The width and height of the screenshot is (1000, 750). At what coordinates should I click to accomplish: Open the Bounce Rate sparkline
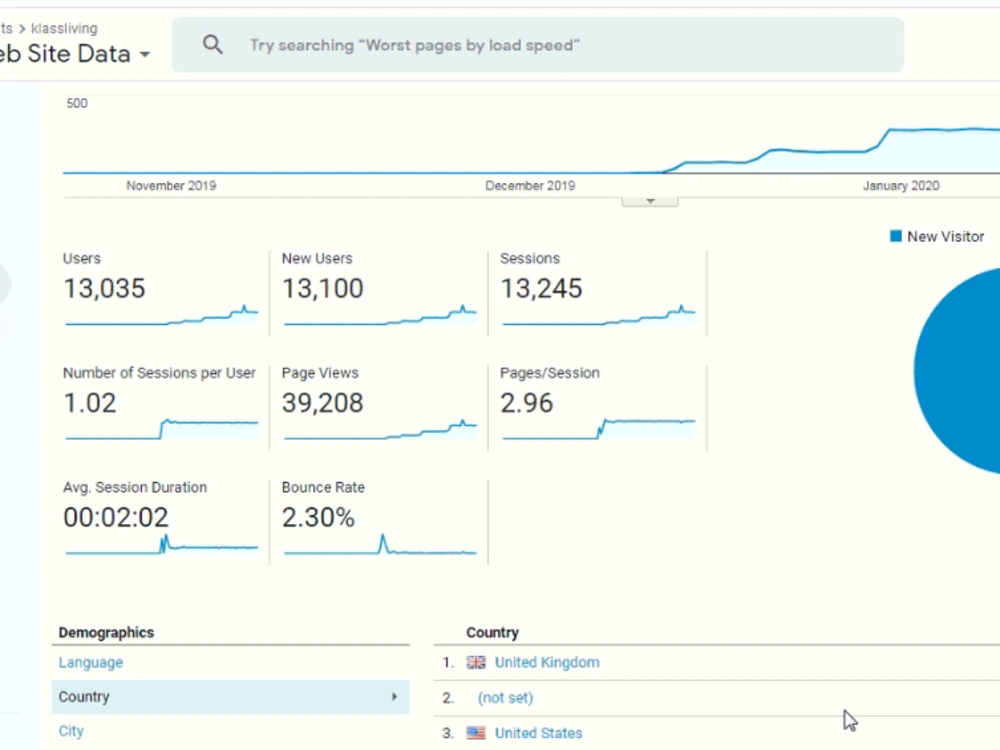coord(380,545)
